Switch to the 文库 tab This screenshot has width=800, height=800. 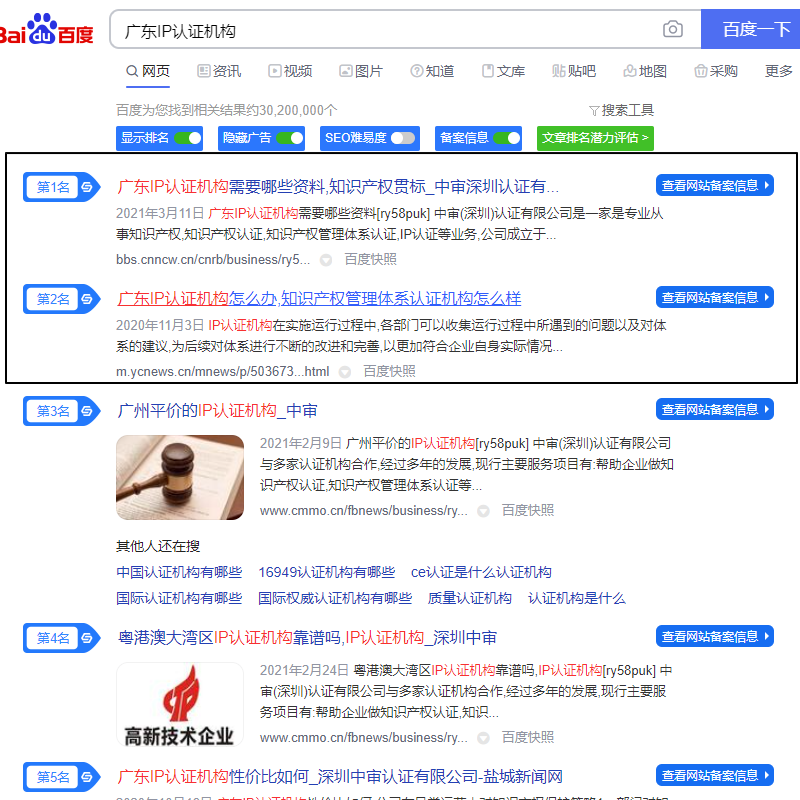click(503, 71)
